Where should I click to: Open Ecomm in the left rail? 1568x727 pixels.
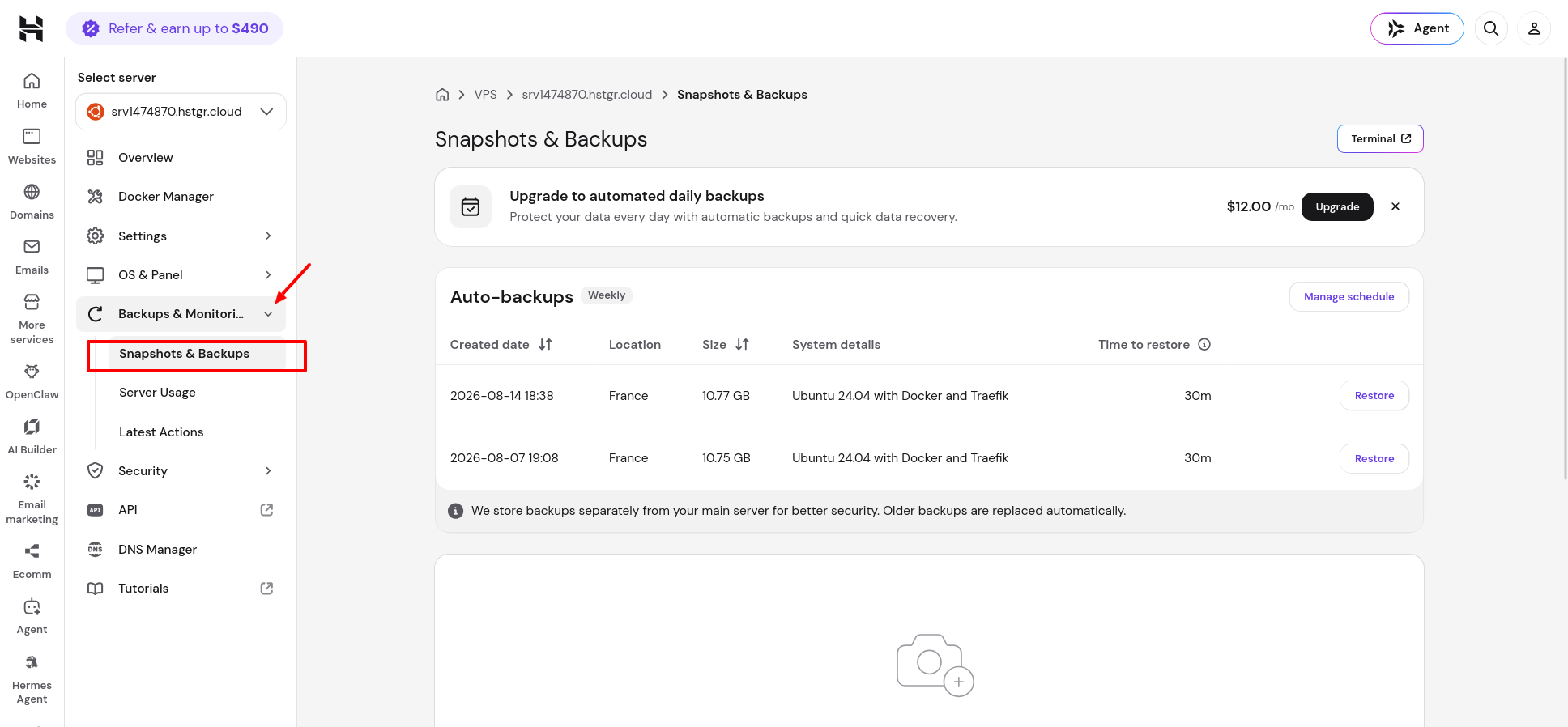(x=32, y=561)
